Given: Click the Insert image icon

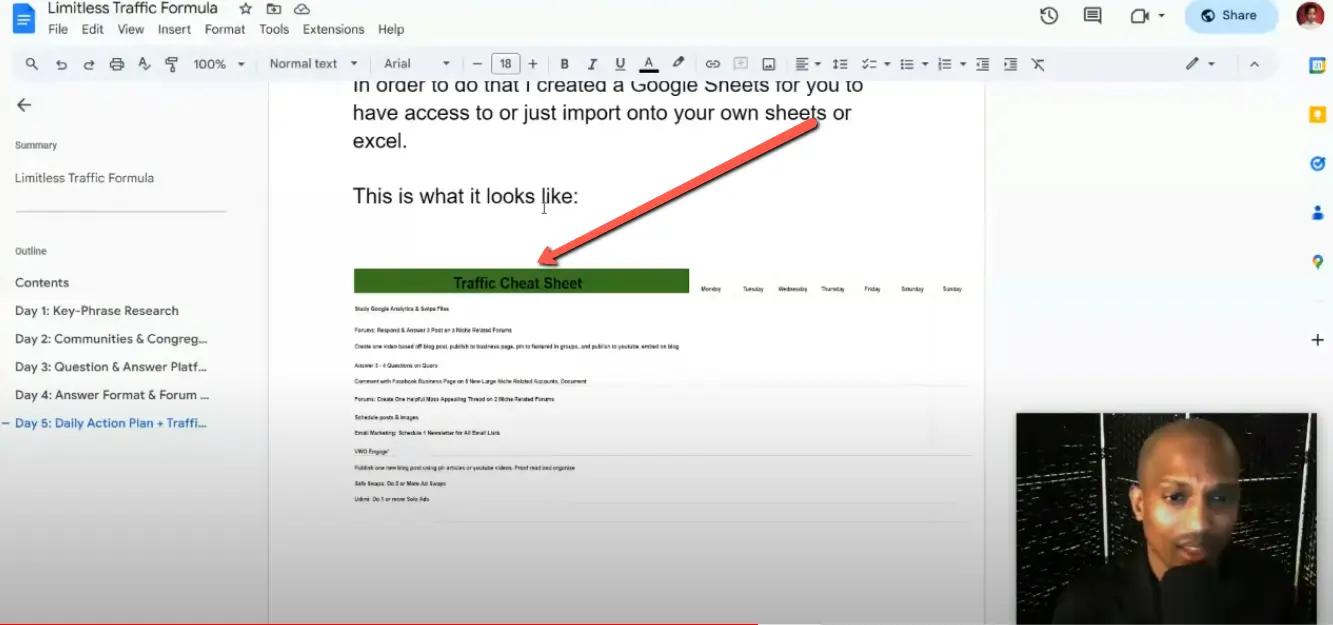Looking at the screenshot, I should (768, 64).
